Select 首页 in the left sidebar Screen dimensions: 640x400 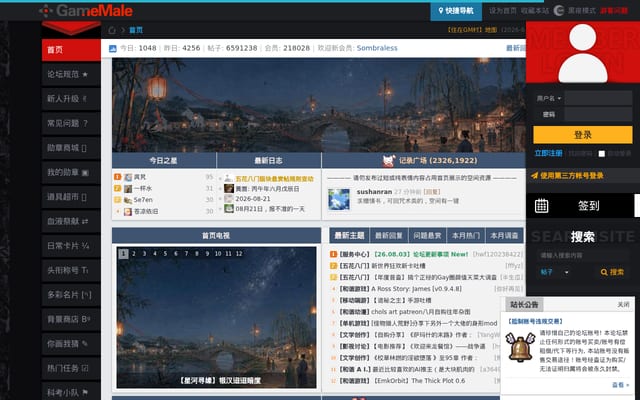point(71,50)
